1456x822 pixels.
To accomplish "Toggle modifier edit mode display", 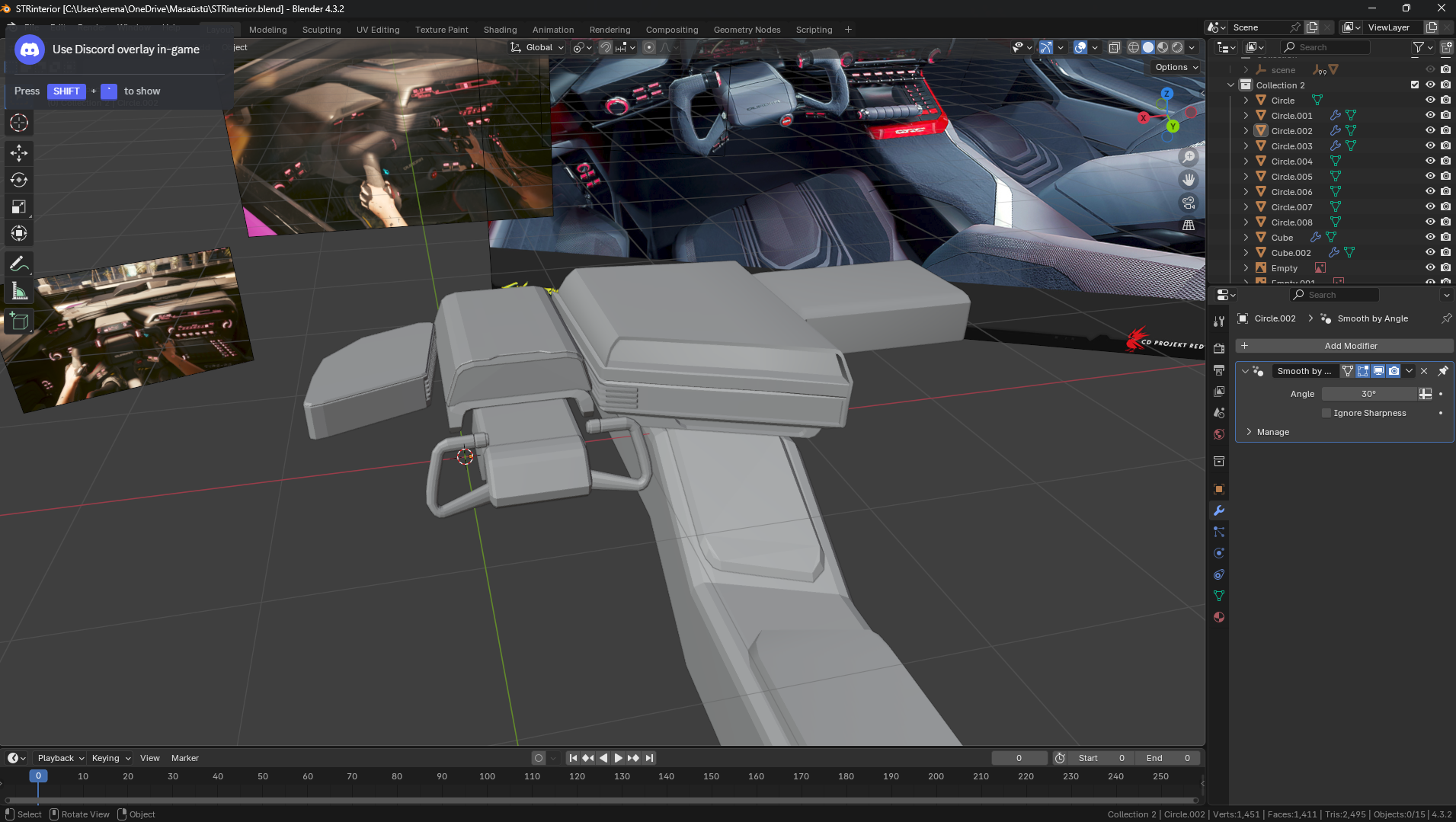I will pyautogui.click(x=1363, y=371).
